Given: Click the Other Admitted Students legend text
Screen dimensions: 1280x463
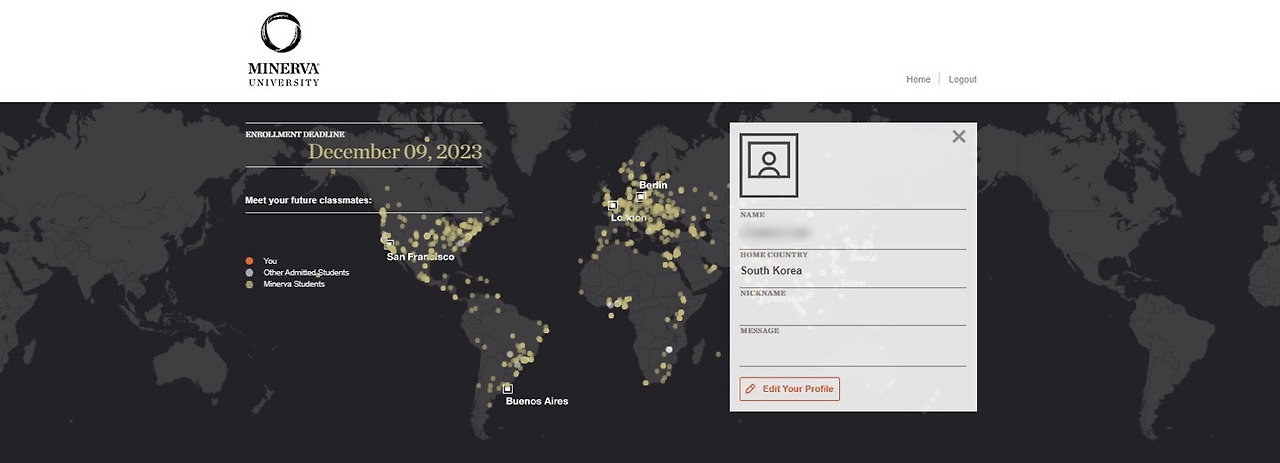Looking at the screenshot, I should click(x=306, y=272).
